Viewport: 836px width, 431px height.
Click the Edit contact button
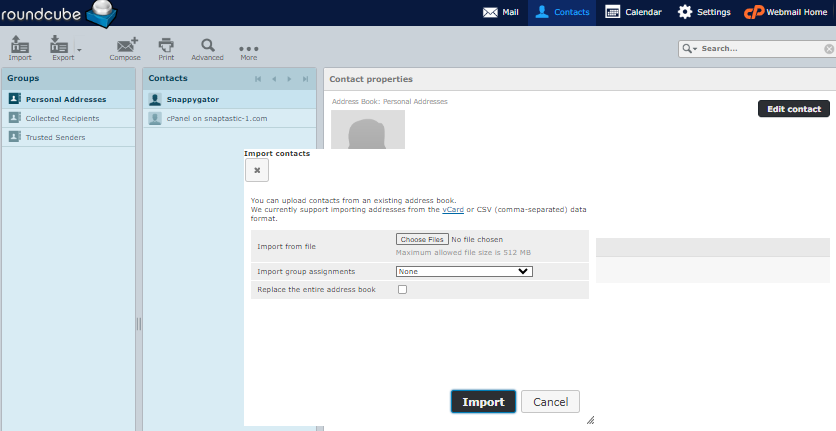tap(793, 109)
